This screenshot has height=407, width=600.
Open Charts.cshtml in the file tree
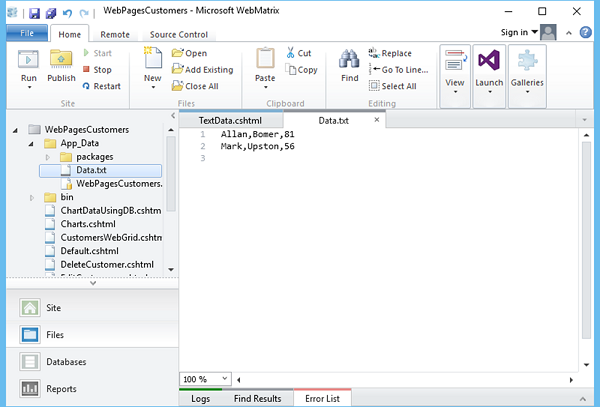coord(88,224)
